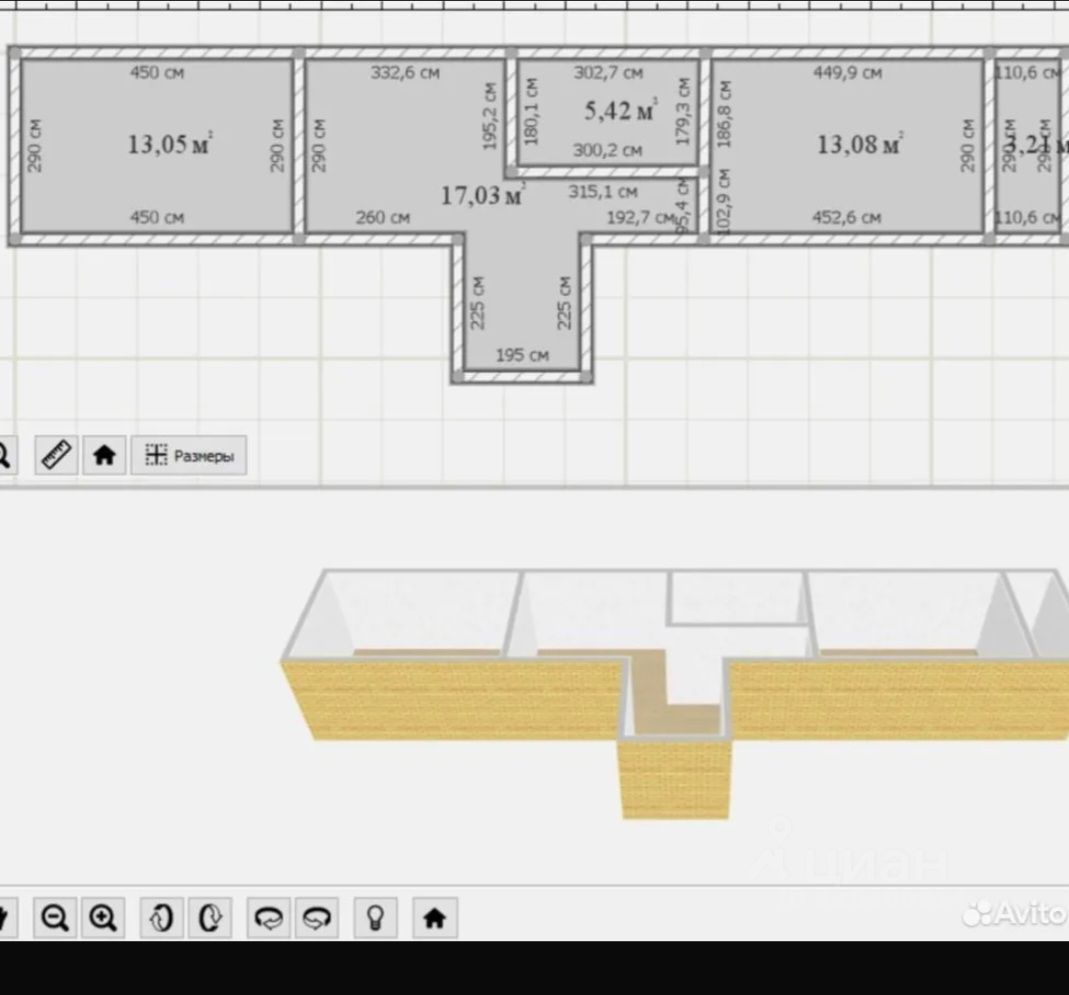The height and width of the screenshot is (995, 1069).
Task: Rotate 3D model right around vertical axis
Action: pyautogui.click(x=210, y=916)
